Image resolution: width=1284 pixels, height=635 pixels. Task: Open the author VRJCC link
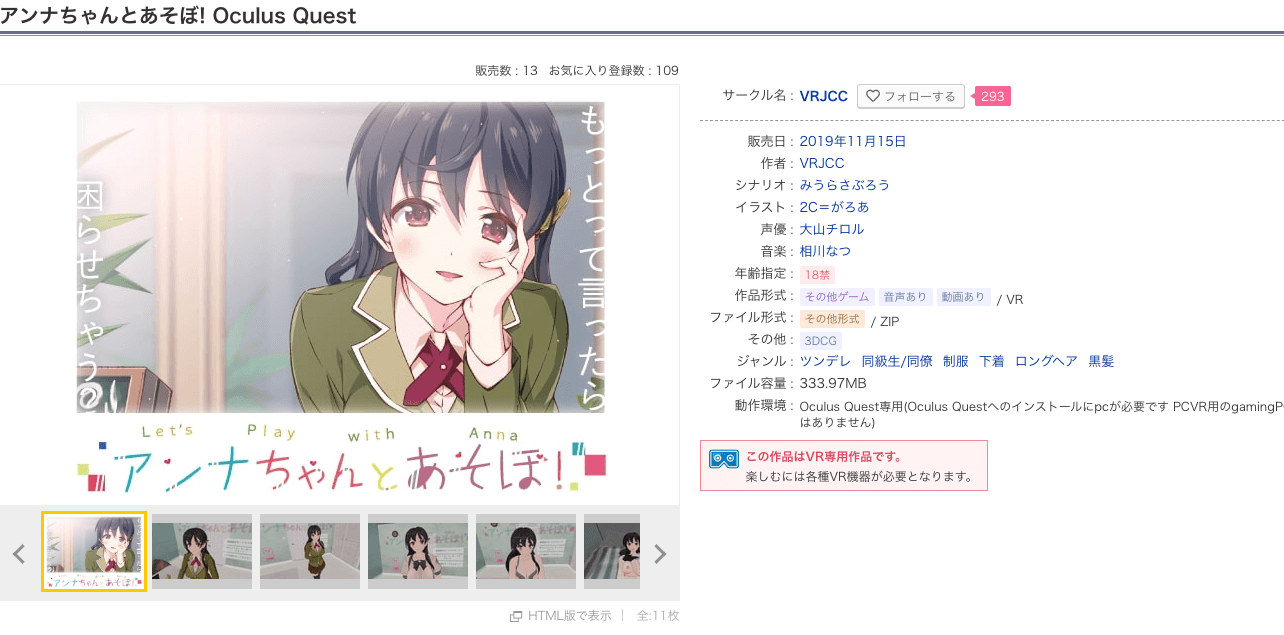[822, 163]
